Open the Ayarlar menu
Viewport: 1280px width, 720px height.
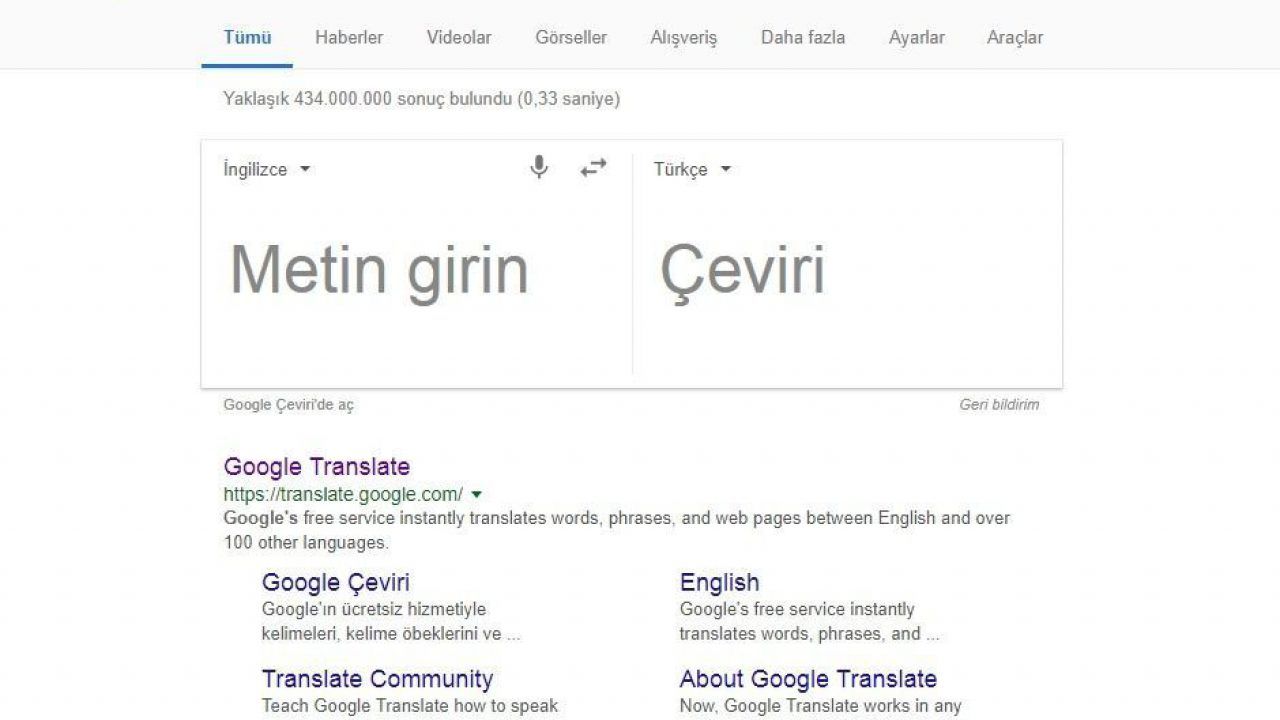pyautogui.click(x=917, y=37)
